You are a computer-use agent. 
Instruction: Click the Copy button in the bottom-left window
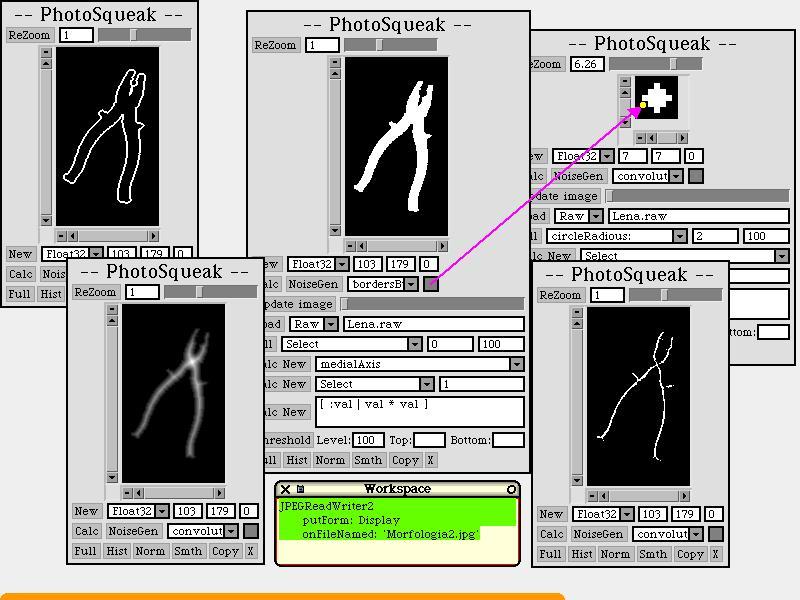(x=225, y=551)
